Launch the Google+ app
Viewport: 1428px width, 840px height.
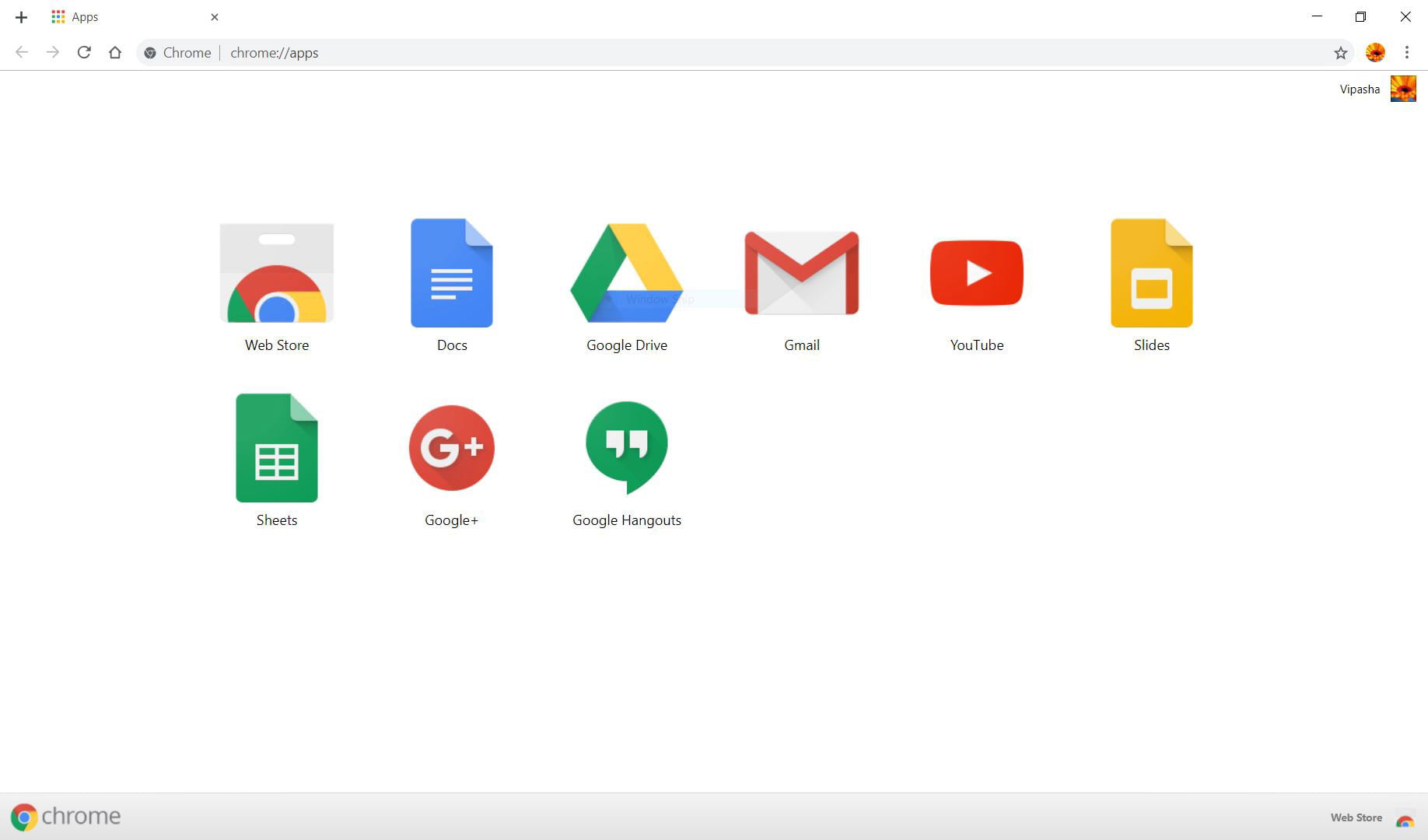click(x=452, y=448)
